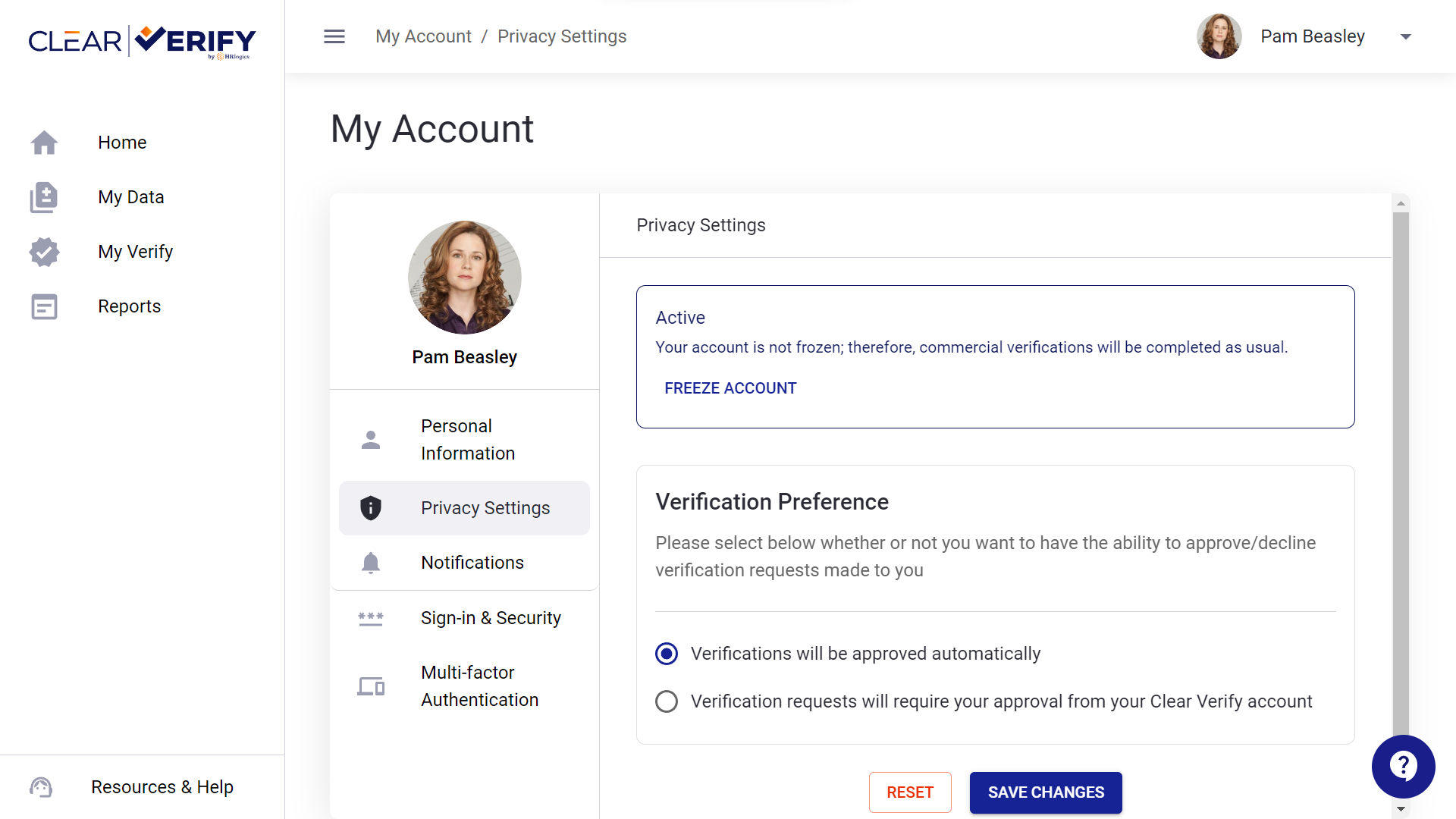Image resolution: width=1456 pixels, height=819 pixels.
Task: Click the Privacy Settings shield icon
Action: pos(371,508)
